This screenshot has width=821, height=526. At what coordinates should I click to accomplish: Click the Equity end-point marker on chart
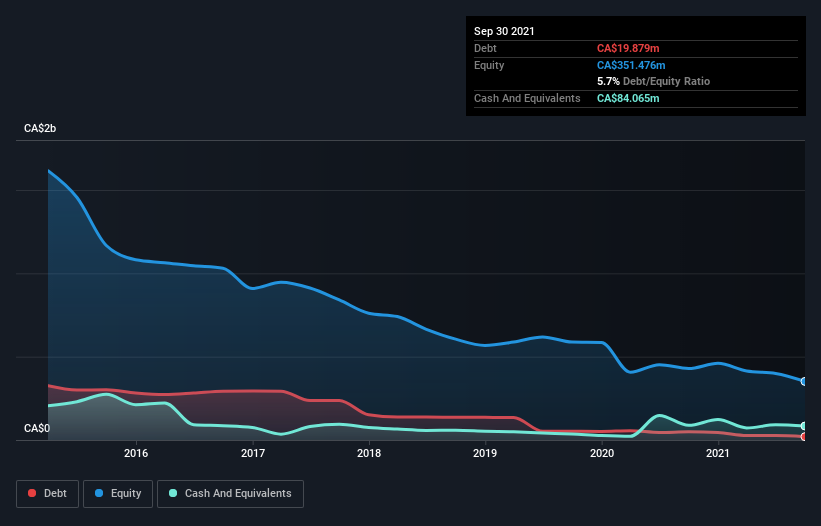pos(804,382)
